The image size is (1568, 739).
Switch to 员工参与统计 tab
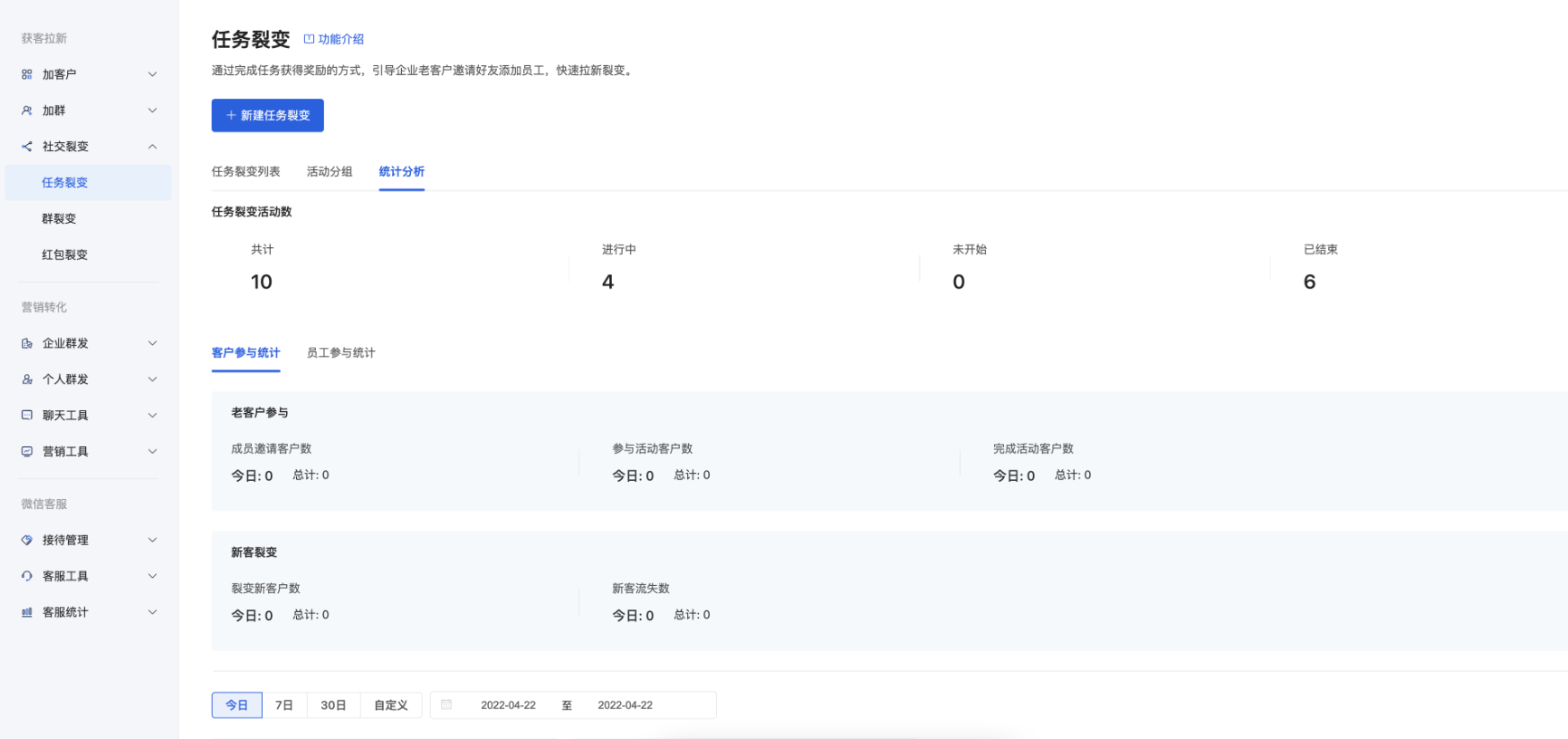(x=341, y=352)
